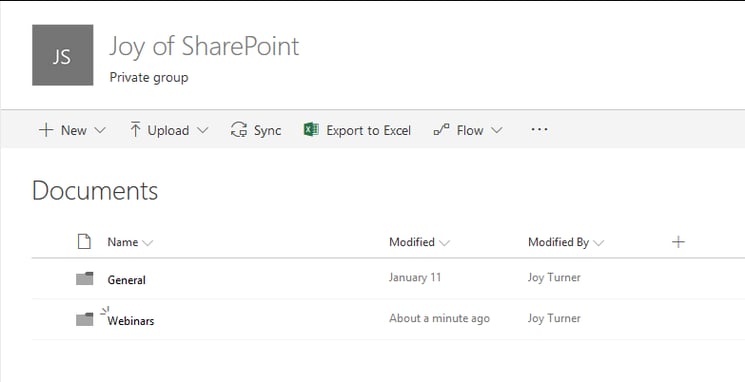The width and height of the screenshot is (745, 382).
Task: Click the plus icon beside New
Action: 46,130
